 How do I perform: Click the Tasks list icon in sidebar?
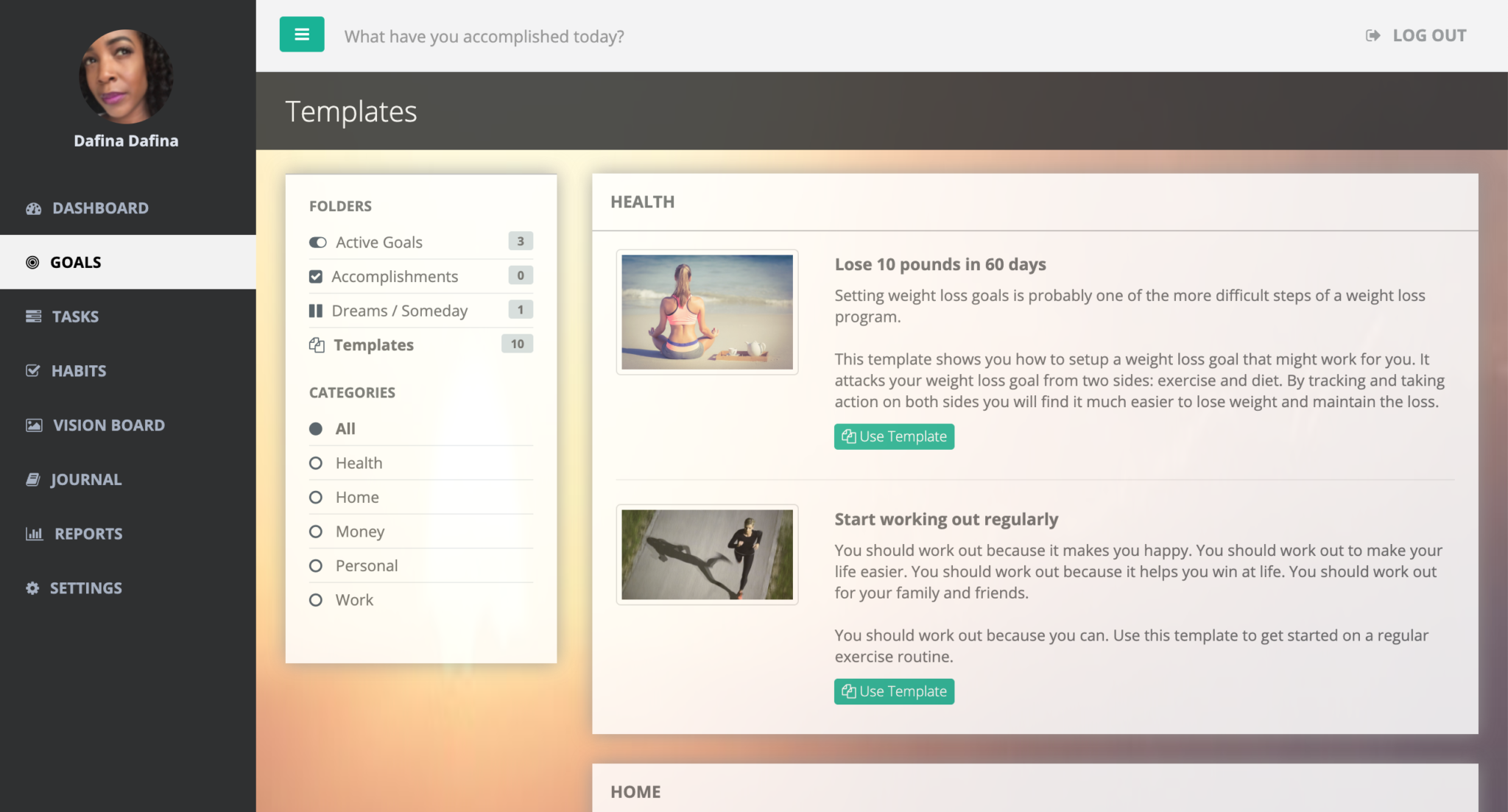click(34, 317)
